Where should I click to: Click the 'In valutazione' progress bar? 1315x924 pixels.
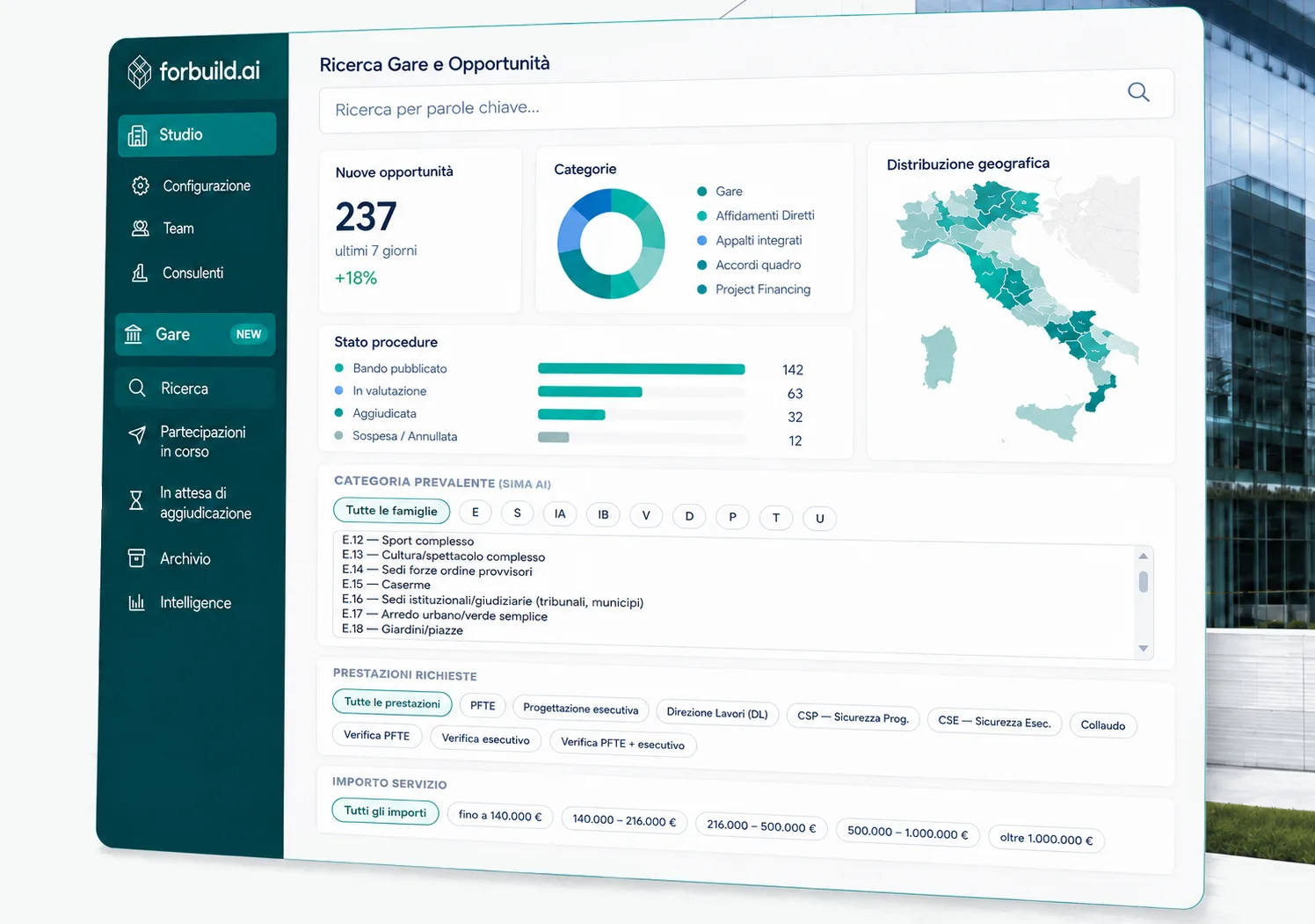click(x=590, y=392)
